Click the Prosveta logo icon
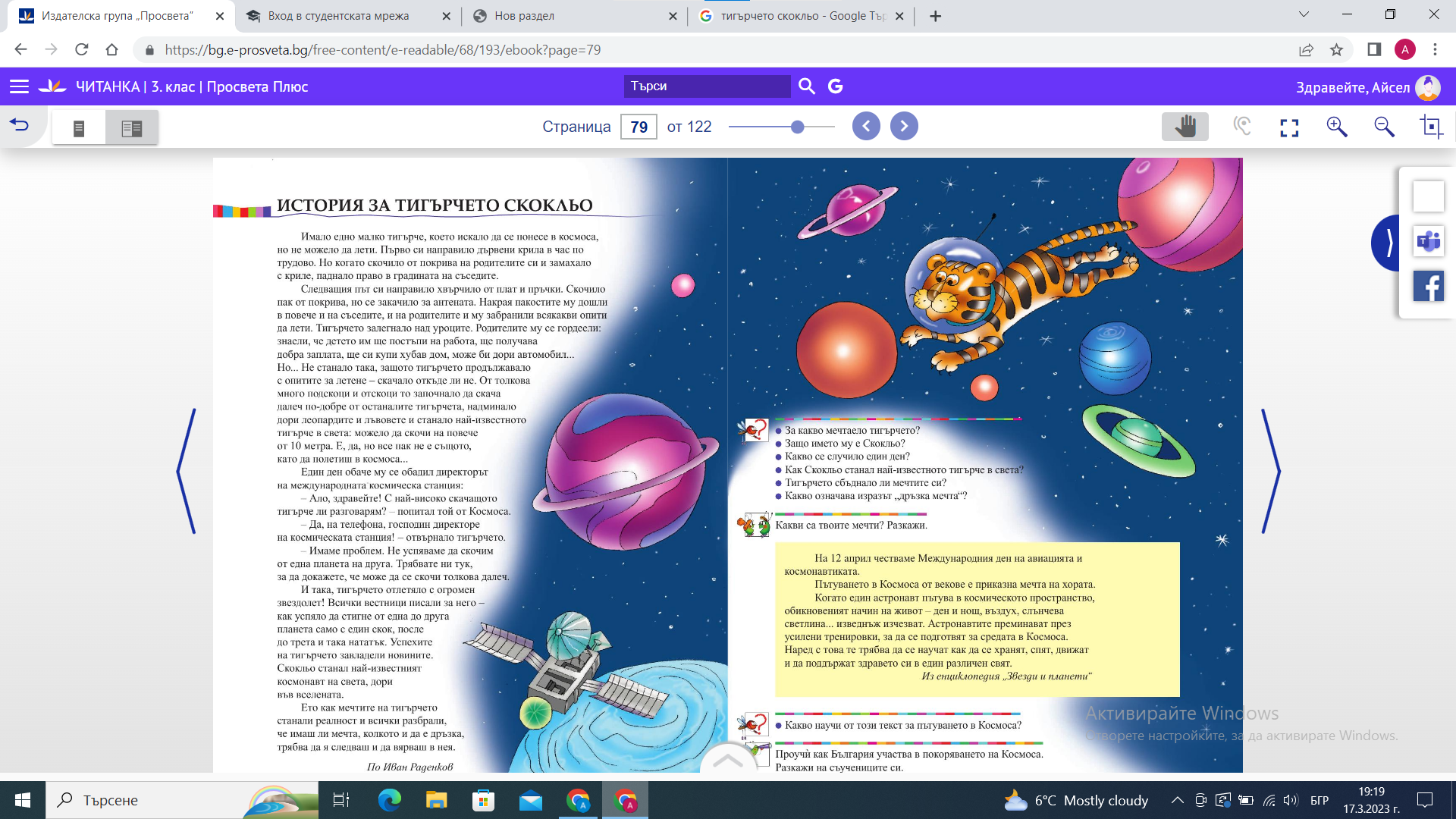 (x=52, y=86)
